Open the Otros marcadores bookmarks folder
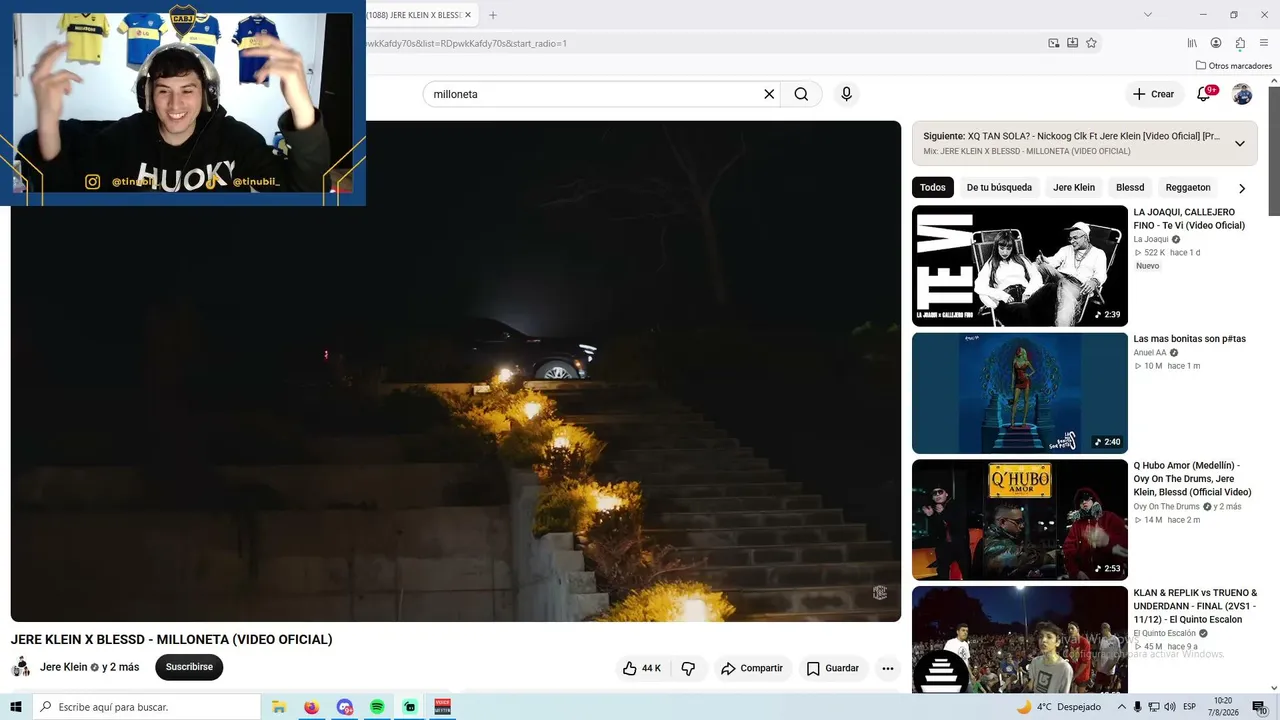This screenshot has width=1280, height=720. point(1234,66)
